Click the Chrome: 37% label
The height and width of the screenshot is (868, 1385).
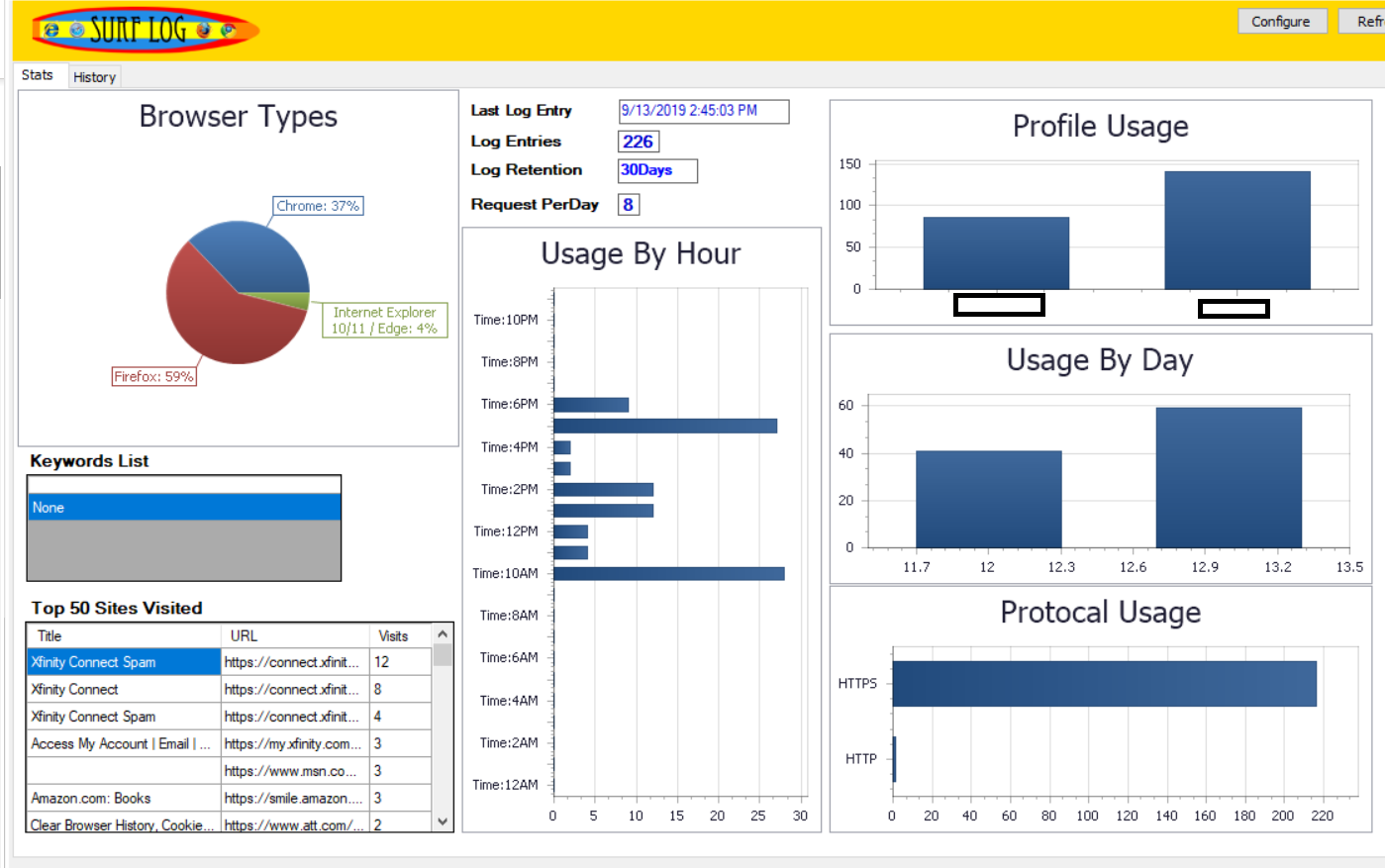pos(318,206)
